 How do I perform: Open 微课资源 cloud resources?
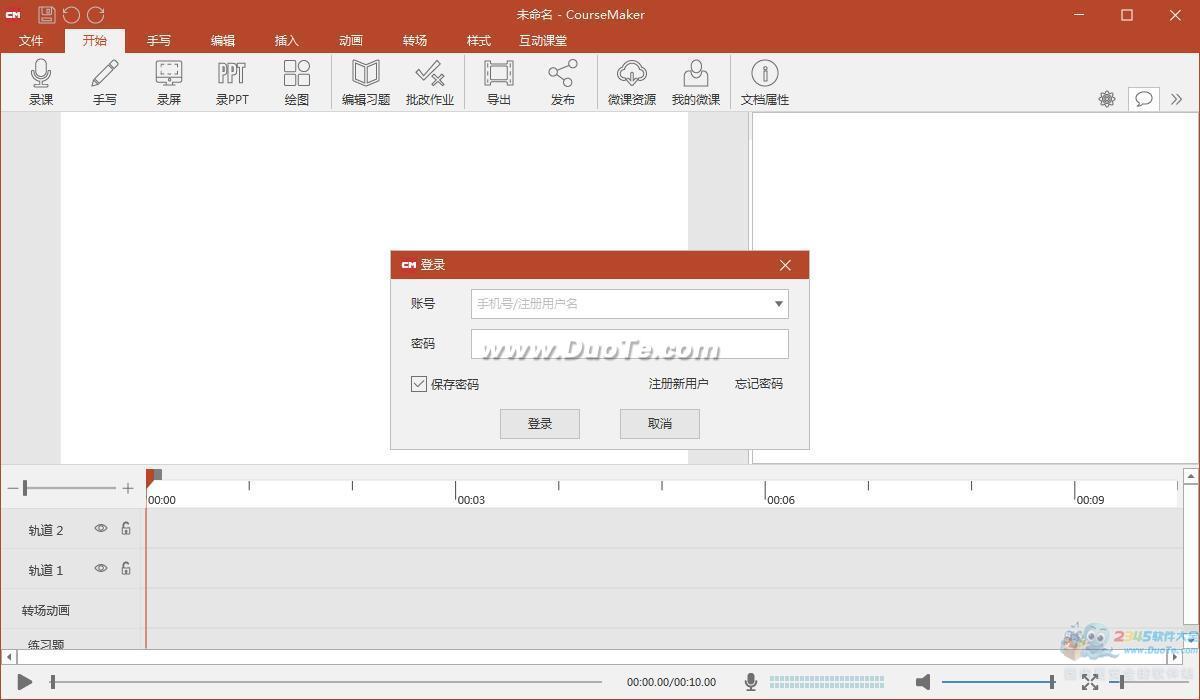pos(632,82)
